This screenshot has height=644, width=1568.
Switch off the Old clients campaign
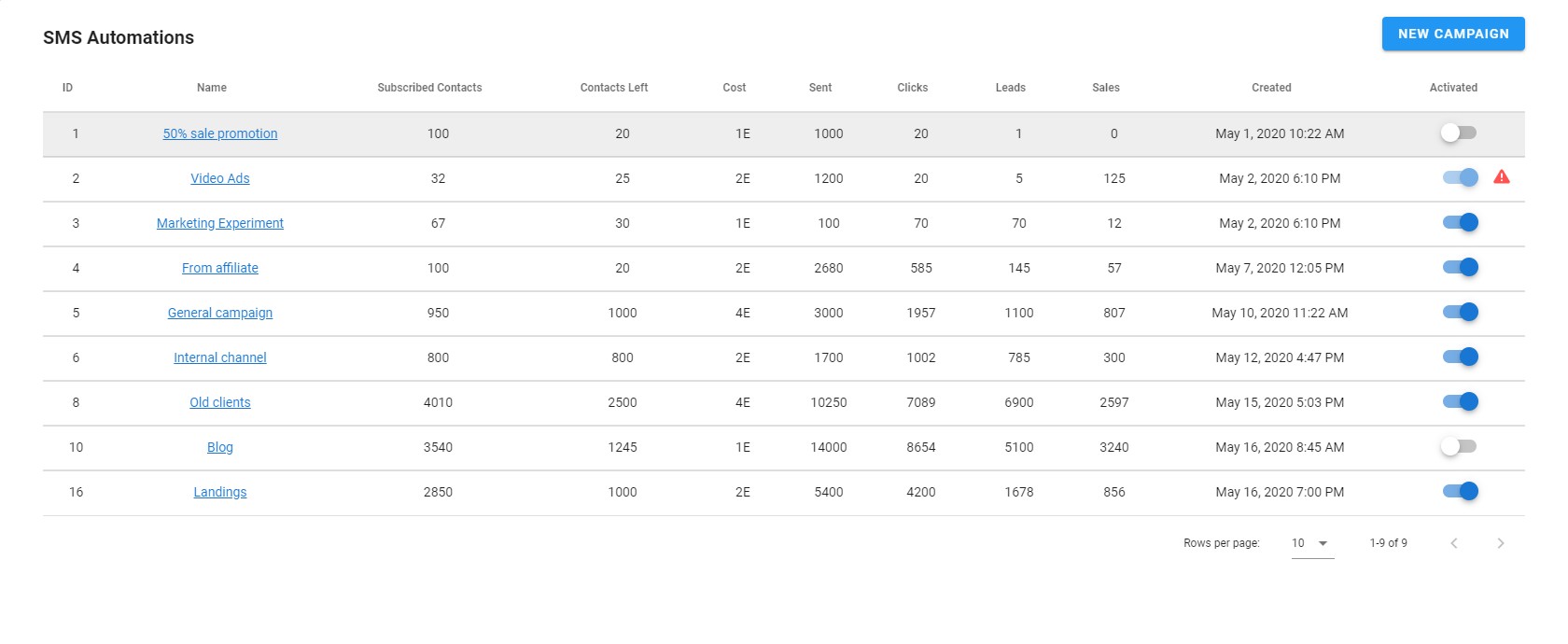pos(1460,401)
